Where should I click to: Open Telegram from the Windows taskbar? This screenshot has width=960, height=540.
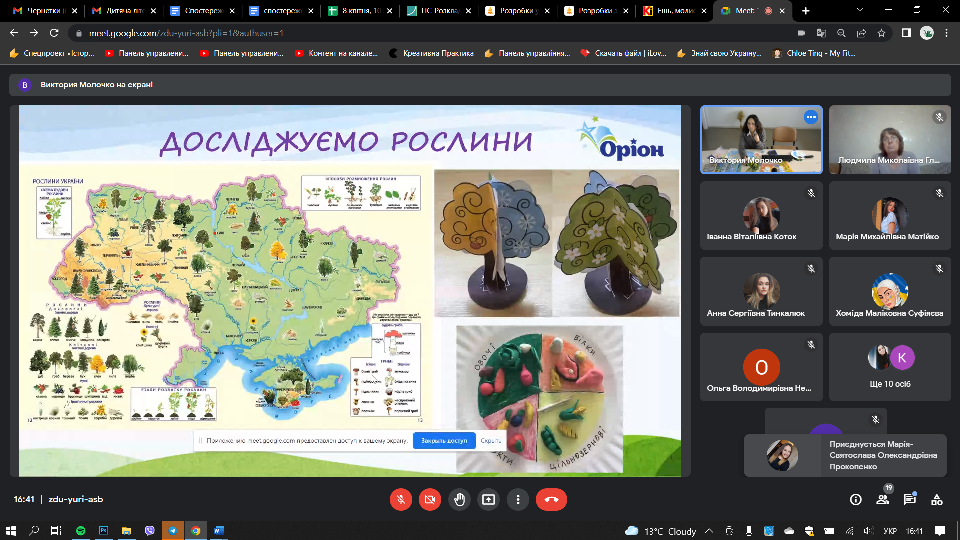click(173, 530)
